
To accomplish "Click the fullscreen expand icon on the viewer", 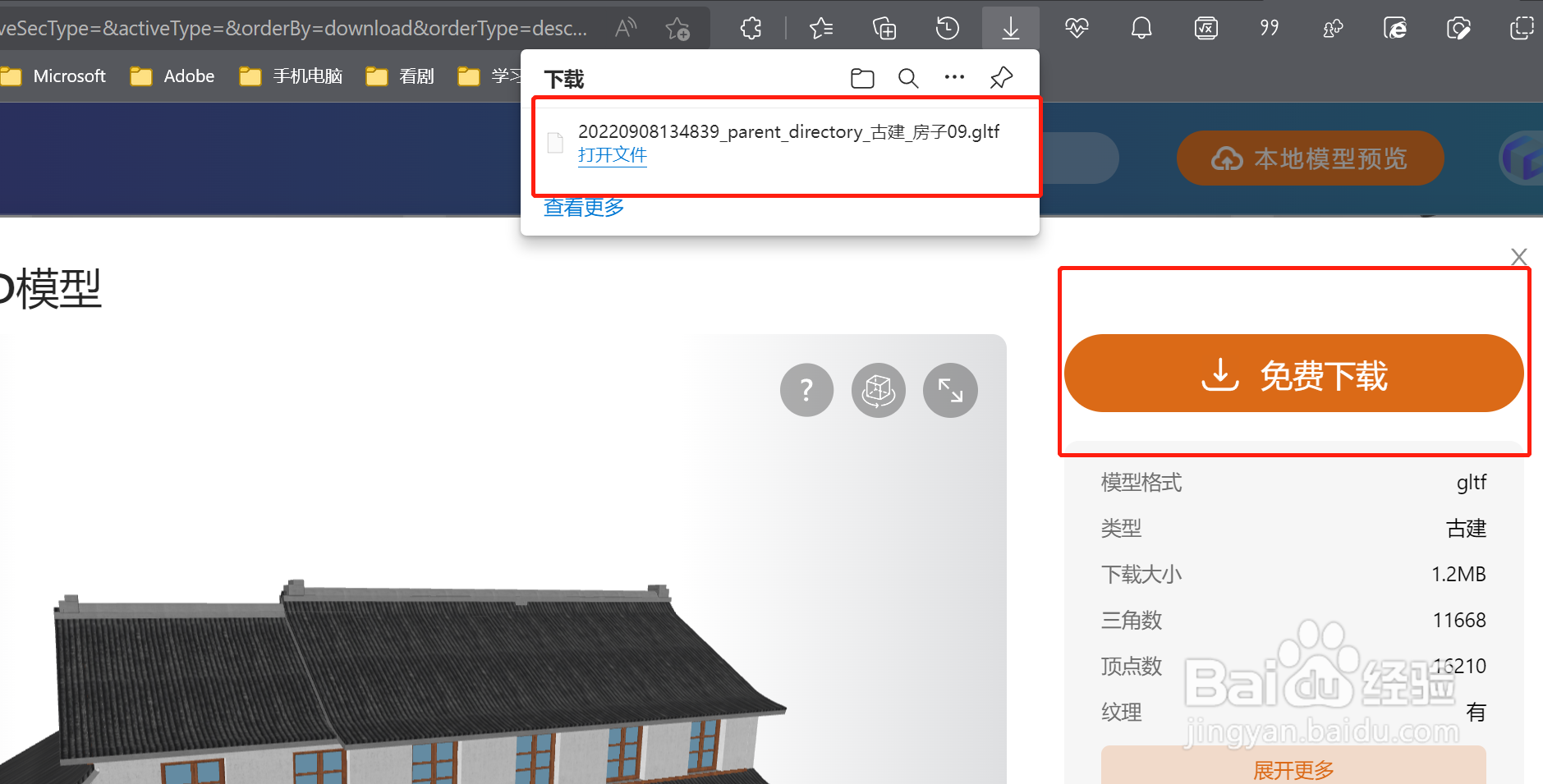I will pyautogui.click(x=950, y=390).
